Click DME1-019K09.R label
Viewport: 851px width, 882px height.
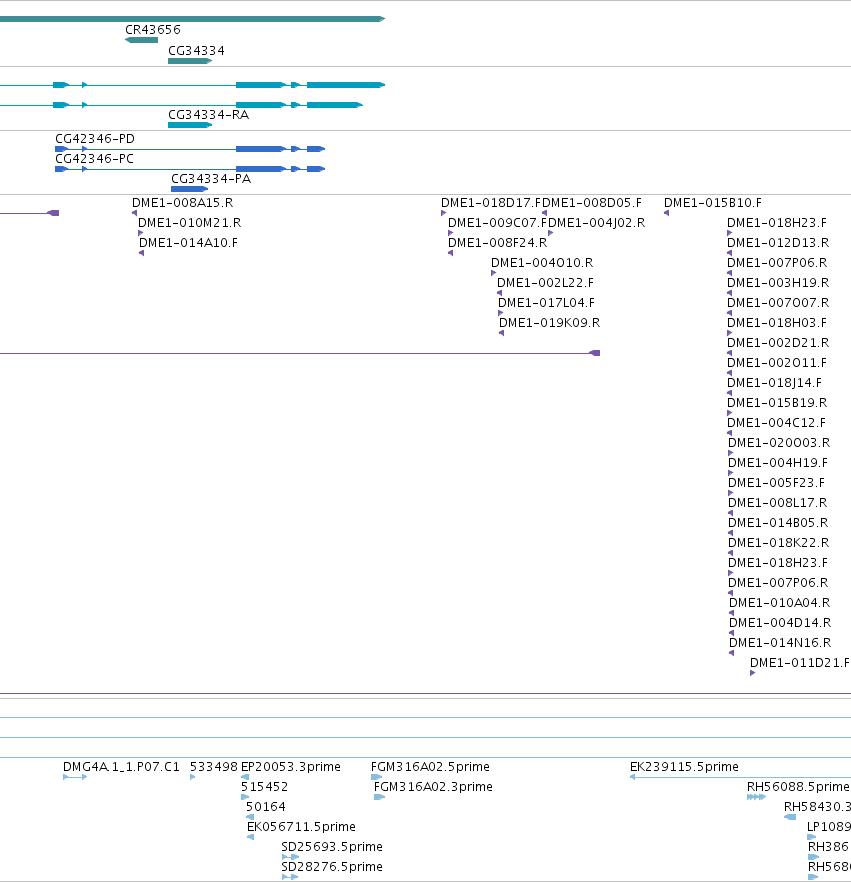tap(550, 323)
